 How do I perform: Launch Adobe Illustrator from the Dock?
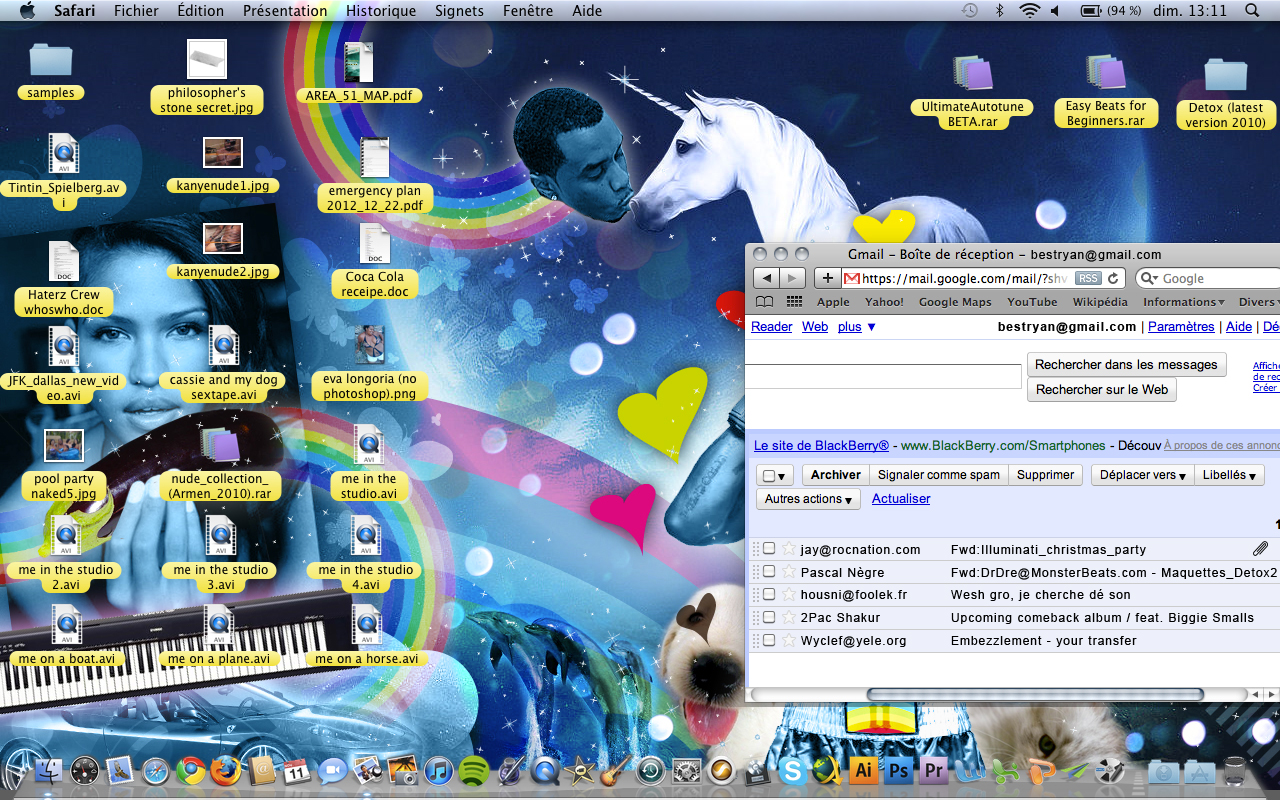pos(862,771)
